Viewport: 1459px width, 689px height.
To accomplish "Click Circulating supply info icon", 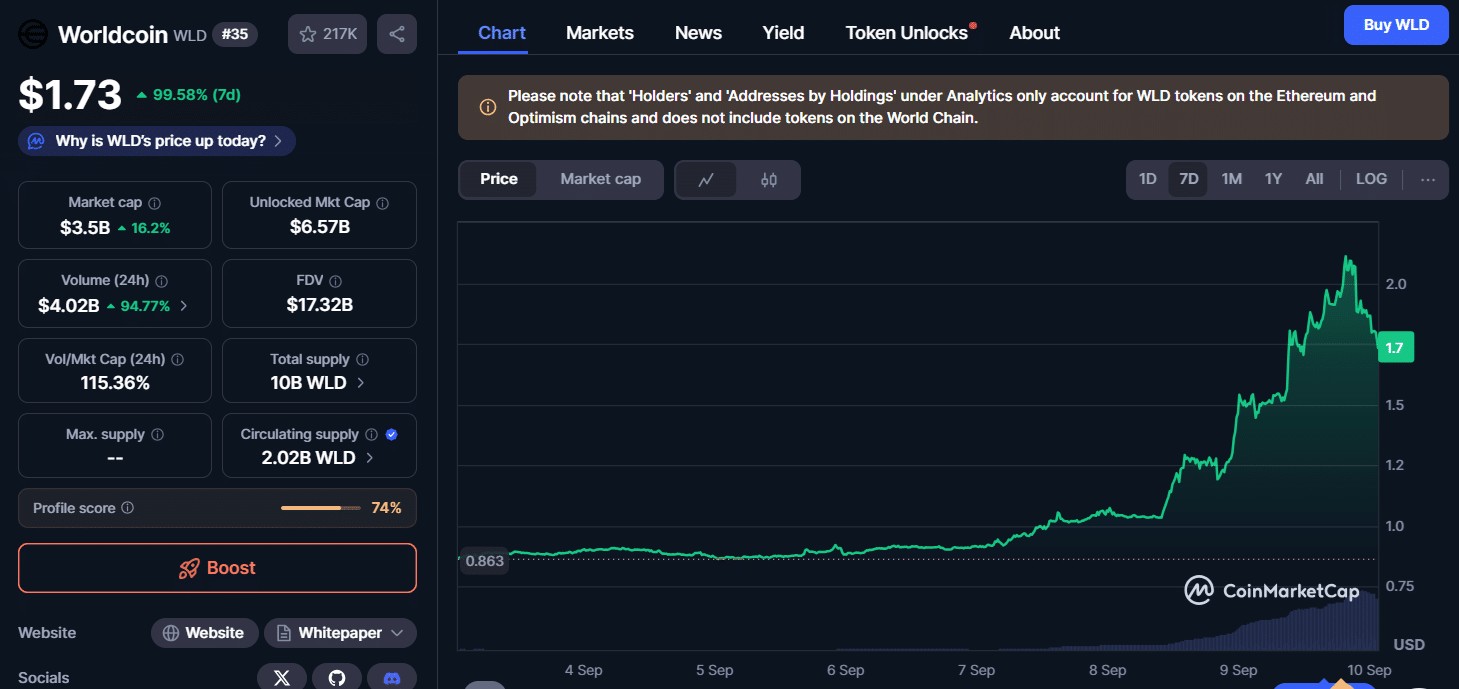I will pyautogui.click(x=371, y=434).
